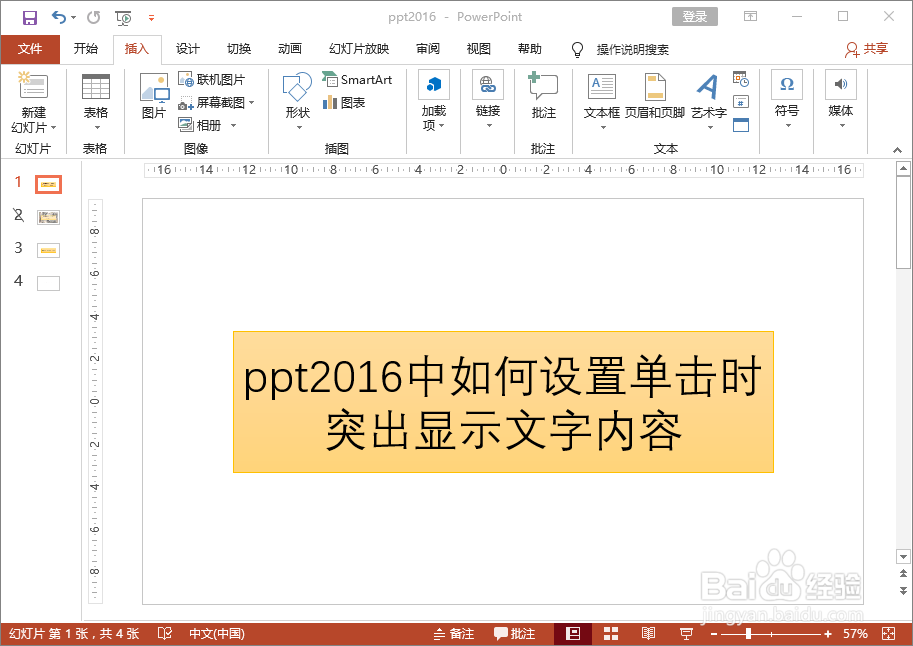Go to next slide arrow in scrollbar
The height and width of the screenshot is (646, 913).
pos(903,591)
